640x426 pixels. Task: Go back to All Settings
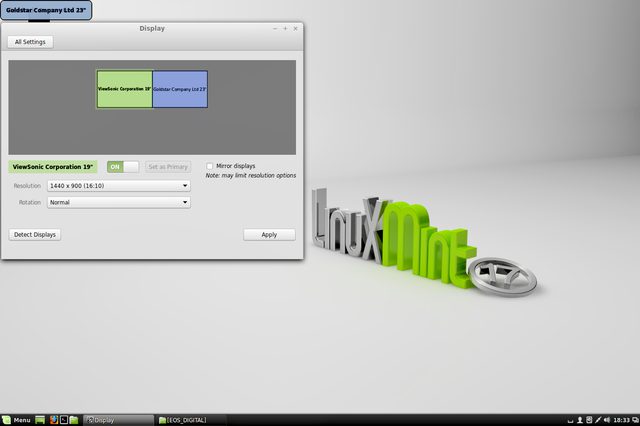[x=32, y=42]
